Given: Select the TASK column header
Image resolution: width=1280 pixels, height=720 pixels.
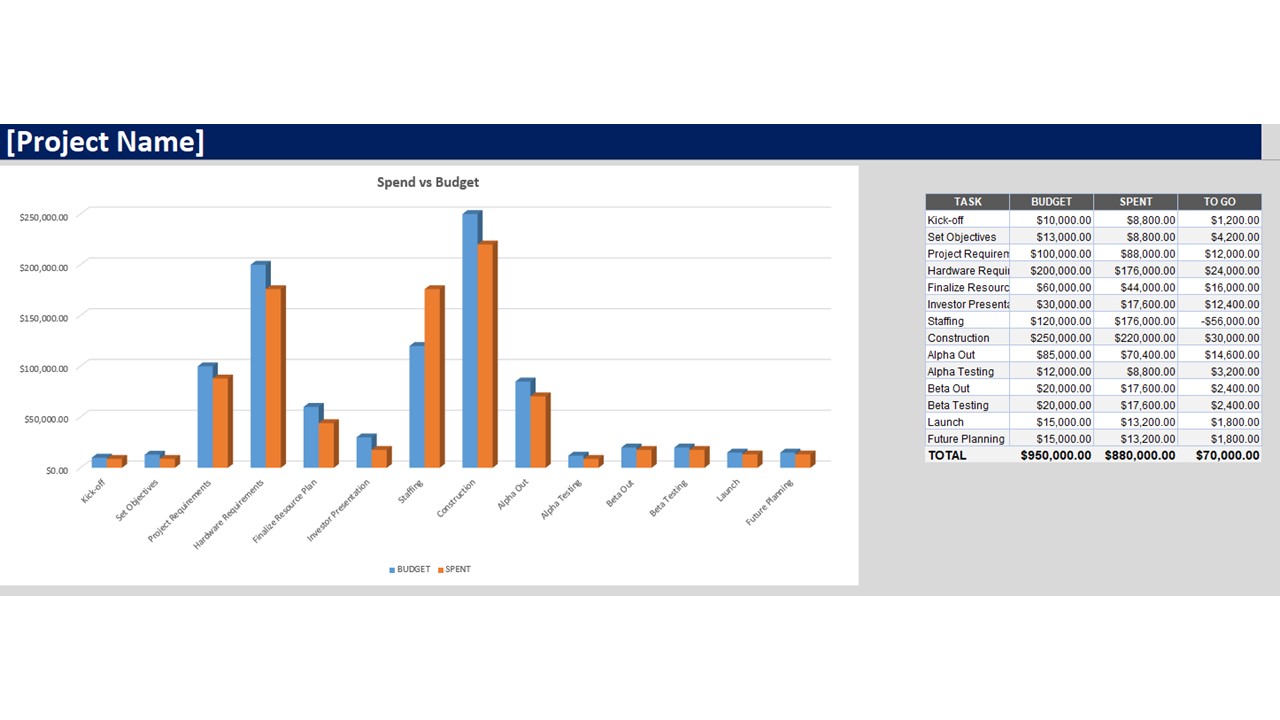Looking at the screenshot, I should pos(967,202).
